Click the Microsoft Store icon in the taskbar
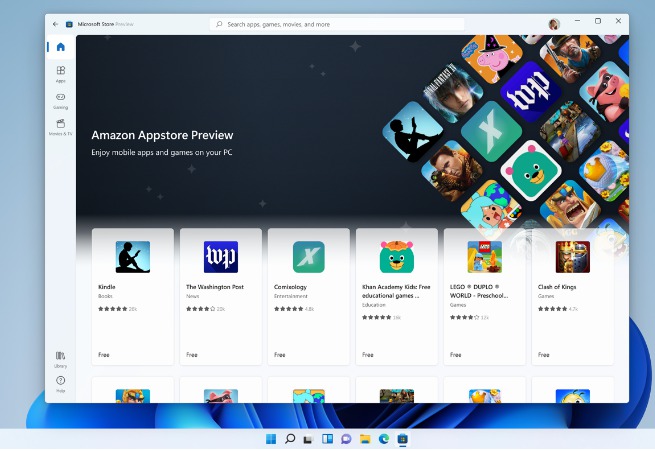 click(403, 439)
